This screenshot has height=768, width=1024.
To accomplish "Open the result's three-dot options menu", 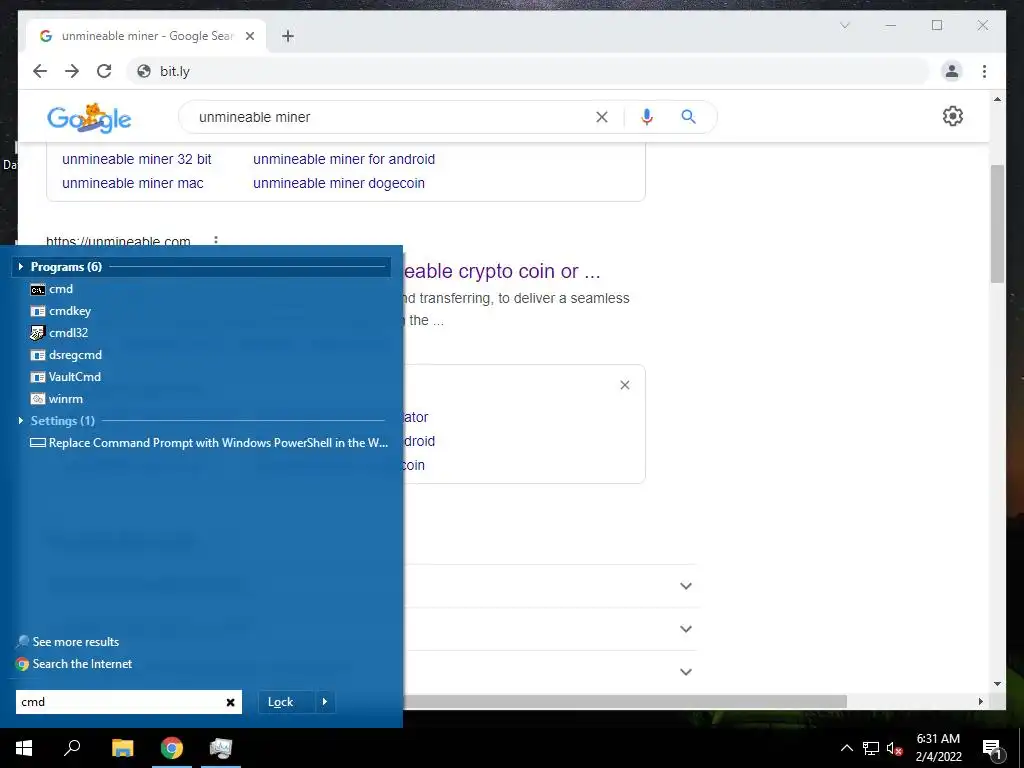I will pyautogui.click(x=216, y=241).
